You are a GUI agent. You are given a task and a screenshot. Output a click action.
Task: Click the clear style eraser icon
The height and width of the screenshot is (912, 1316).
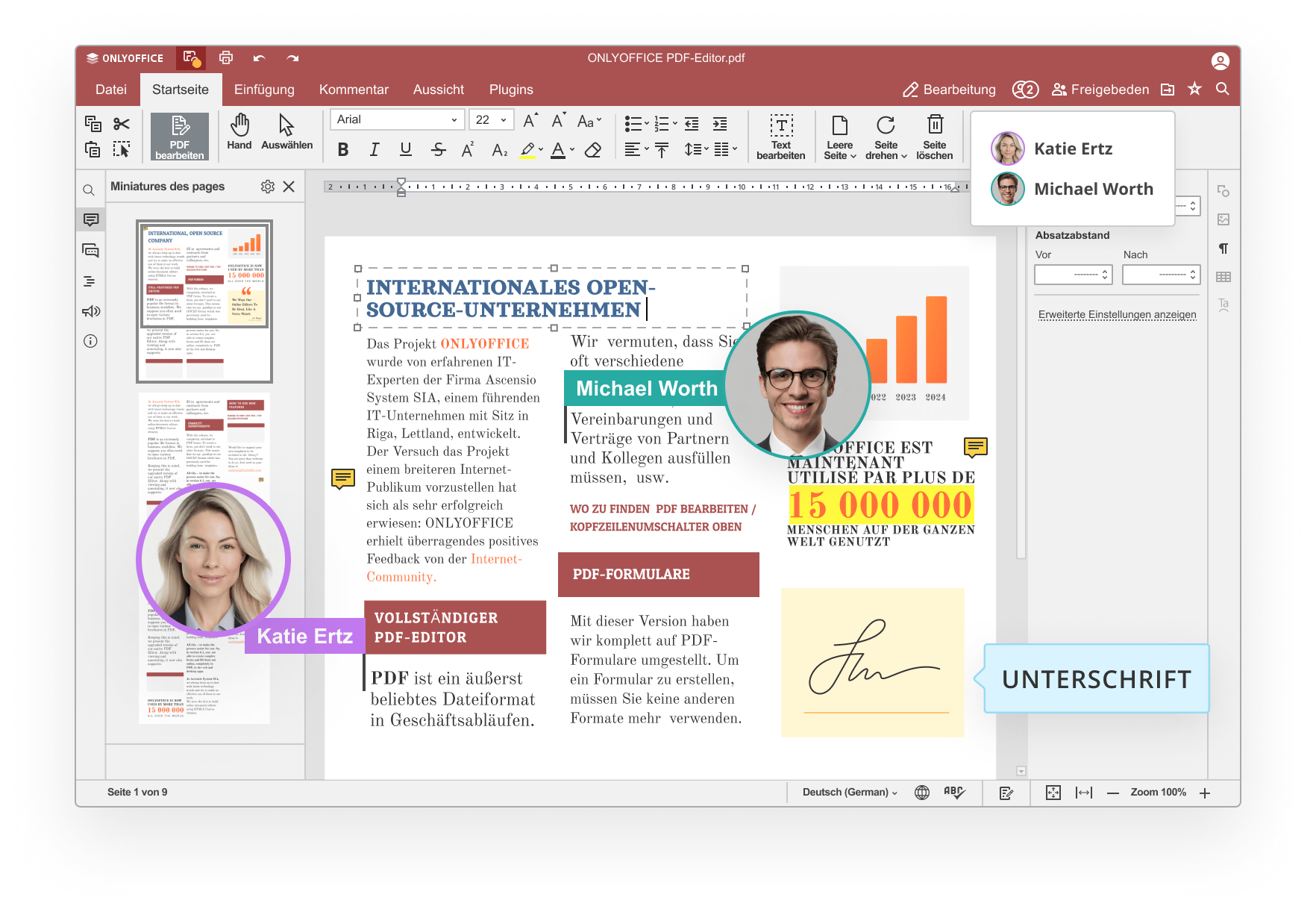(593, 150)
